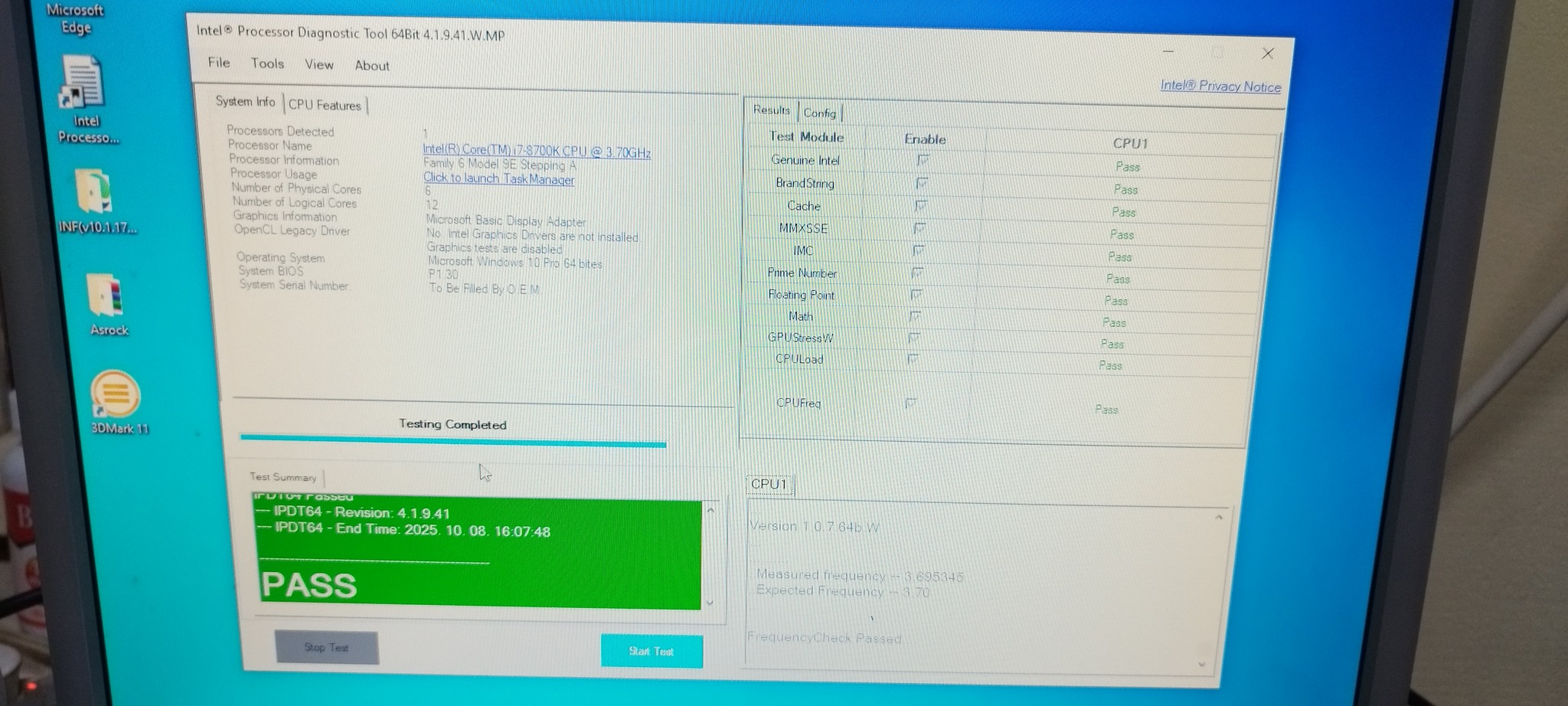
Task: Open the Intel Privacy Notice link
Action: (1220, 86)
